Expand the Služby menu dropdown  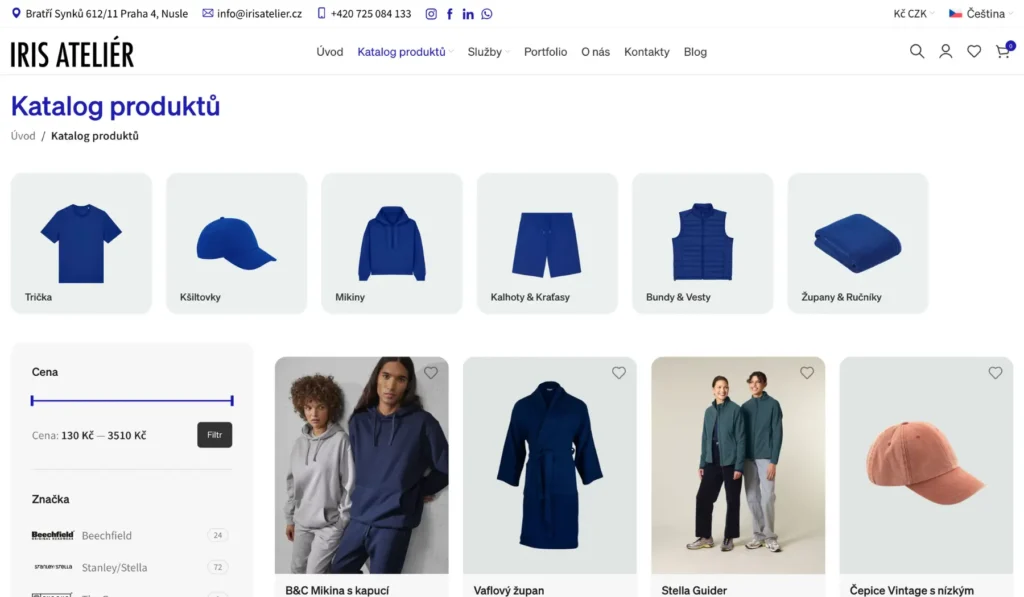(488, 52)
